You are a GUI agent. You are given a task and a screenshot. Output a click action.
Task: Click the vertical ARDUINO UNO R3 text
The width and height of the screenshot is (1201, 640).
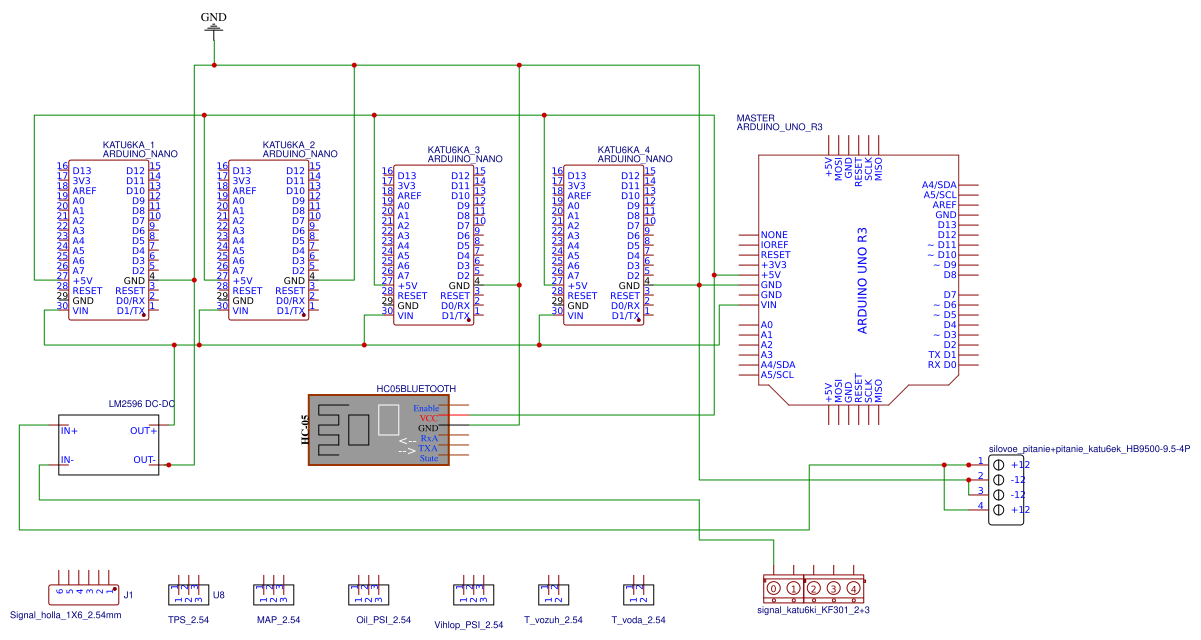click(862, 280)
